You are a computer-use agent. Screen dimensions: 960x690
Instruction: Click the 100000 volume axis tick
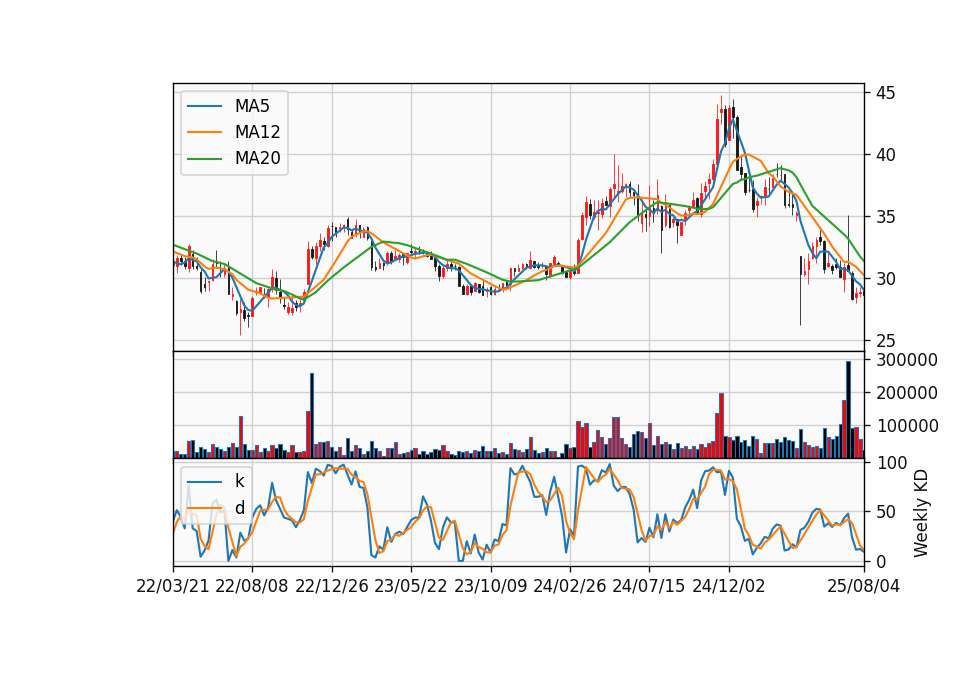tap(907, 426)
